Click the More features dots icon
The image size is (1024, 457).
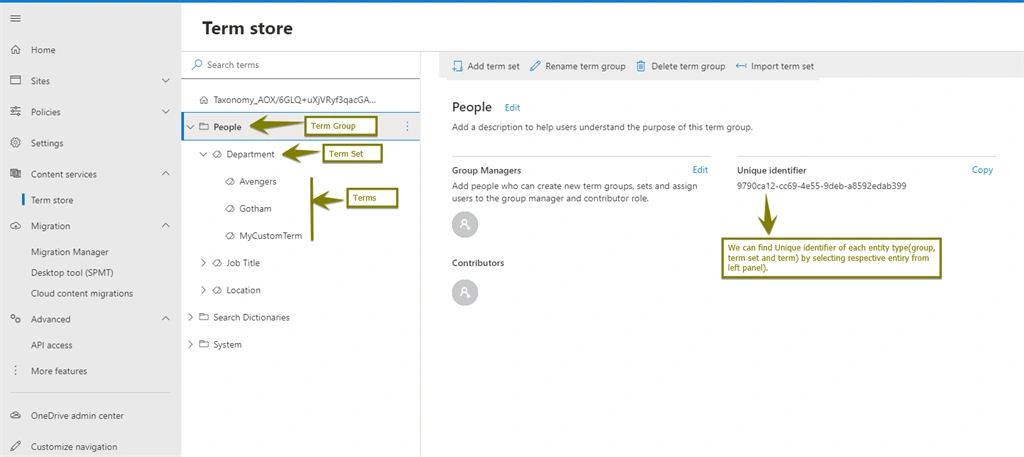pyautogui.click(x=16, y=371)
